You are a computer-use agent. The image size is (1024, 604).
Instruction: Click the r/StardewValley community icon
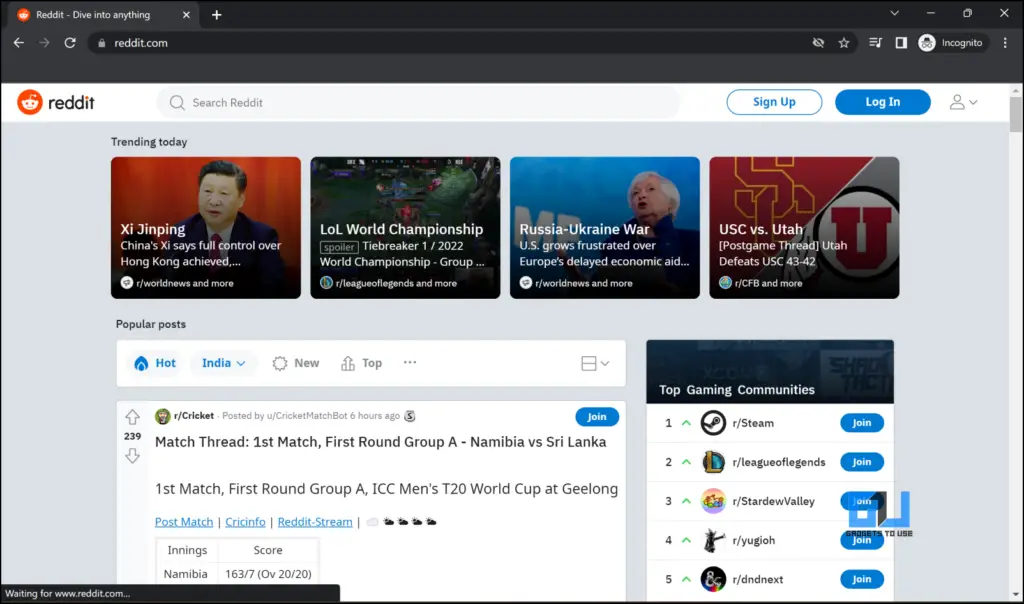pos(713,500)
